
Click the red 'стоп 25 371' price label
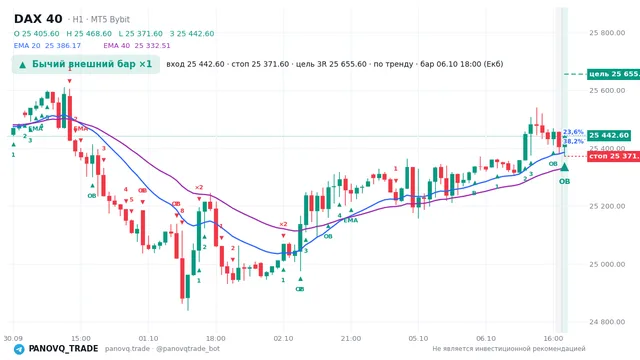613,156
